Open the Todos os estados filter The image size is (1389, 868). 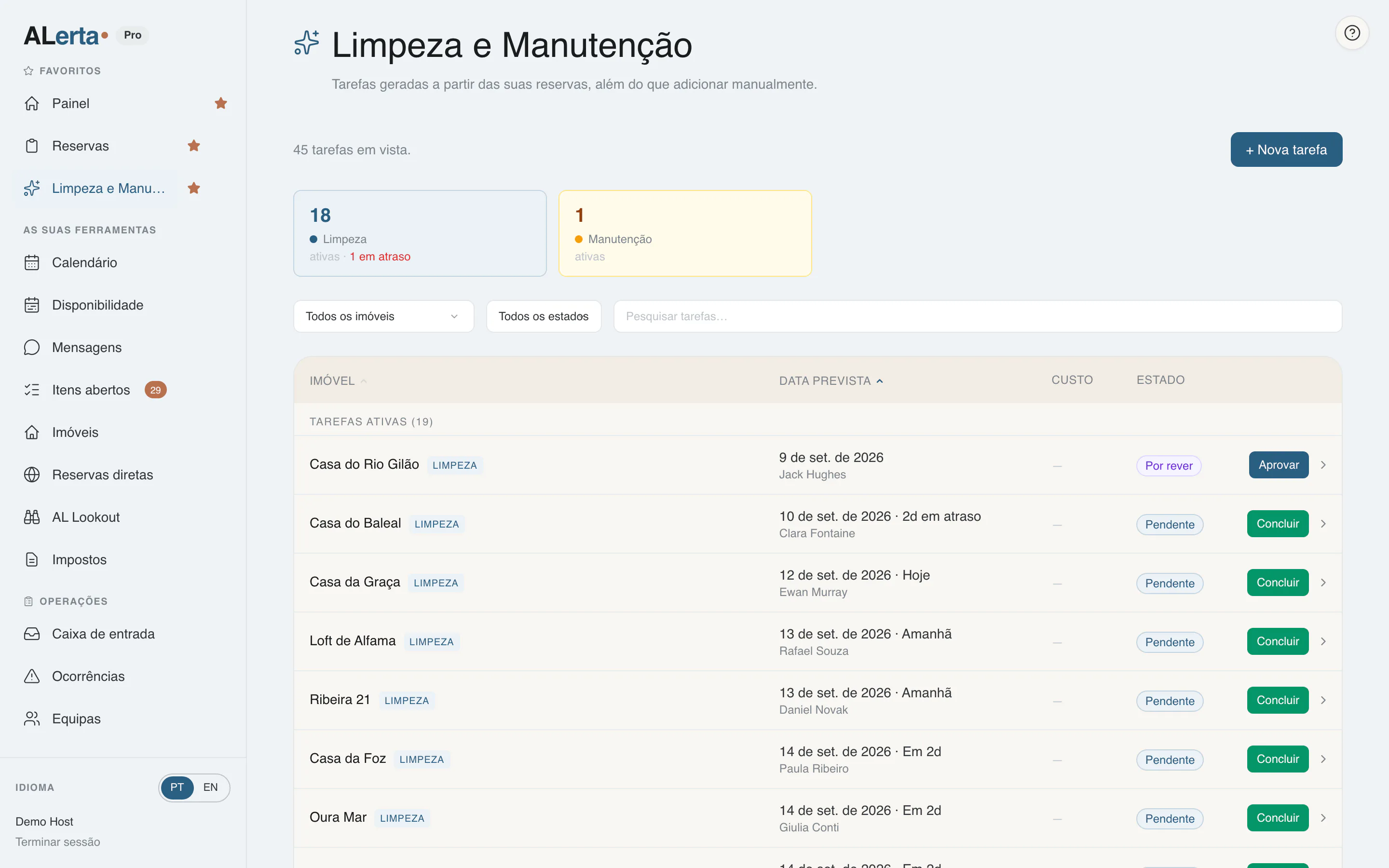coord(544,316)
